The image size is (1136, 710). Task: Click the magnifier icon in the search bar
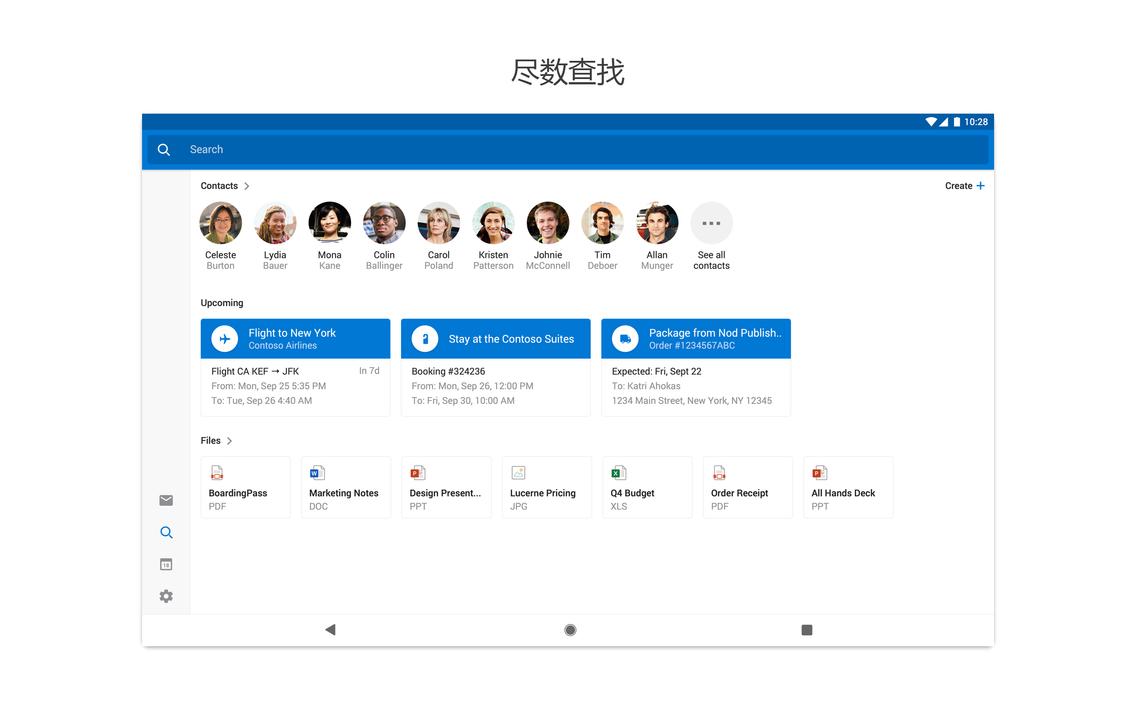(x=163, y=149)
